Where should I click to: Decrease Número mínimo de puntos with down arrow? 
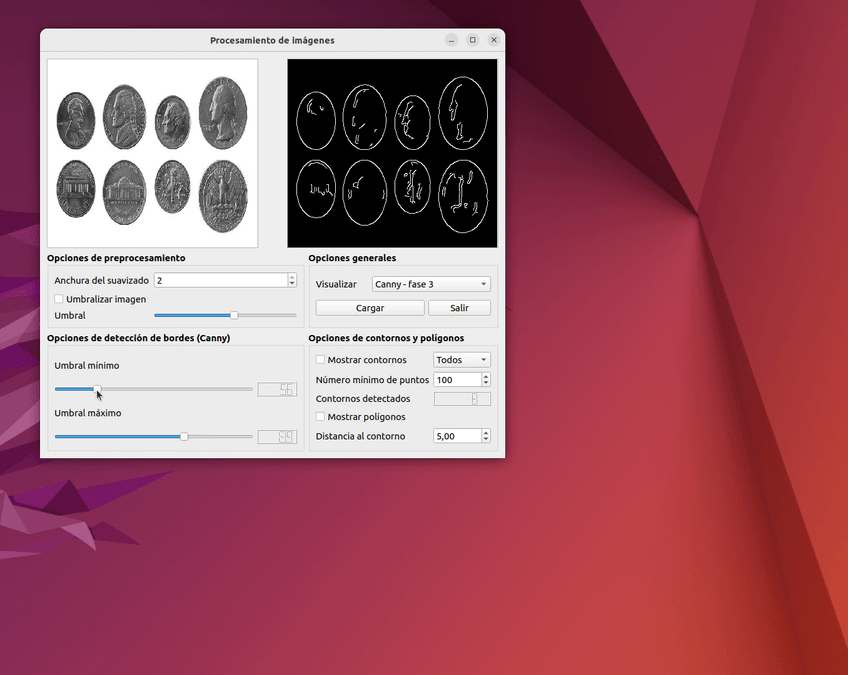(x=486, y=383)
